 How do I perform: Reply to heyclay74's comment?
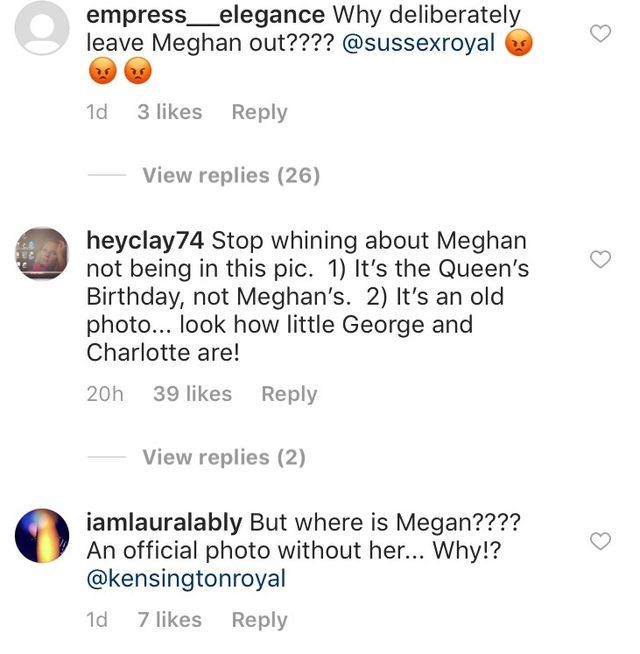coord(289,395)
